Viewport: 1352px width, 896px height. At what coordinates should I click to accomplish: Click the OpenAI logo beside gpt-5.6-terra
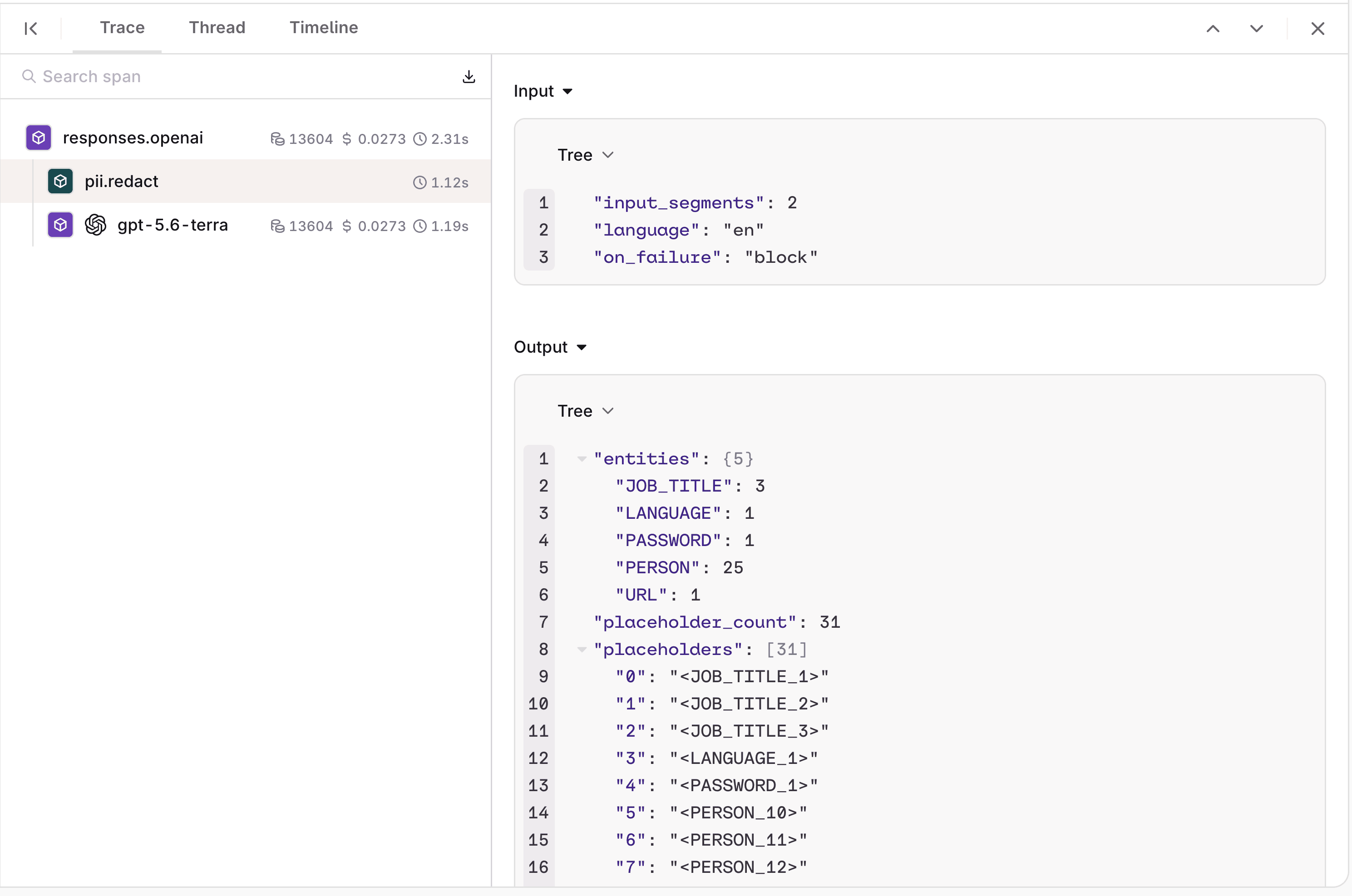(95, 225)
